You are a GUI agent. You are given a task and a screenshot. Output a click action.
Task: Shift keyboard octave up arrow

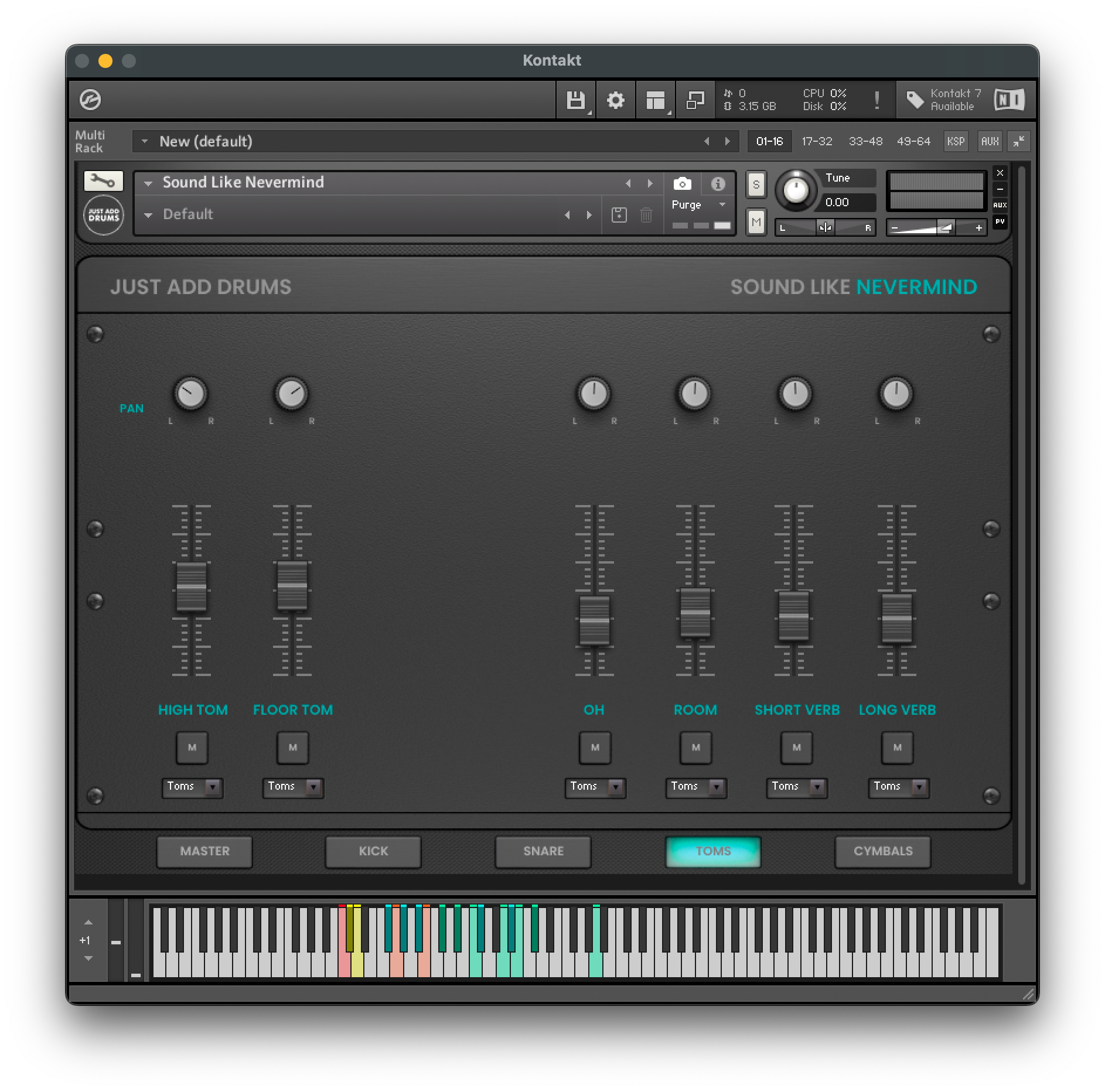[88, 922]
